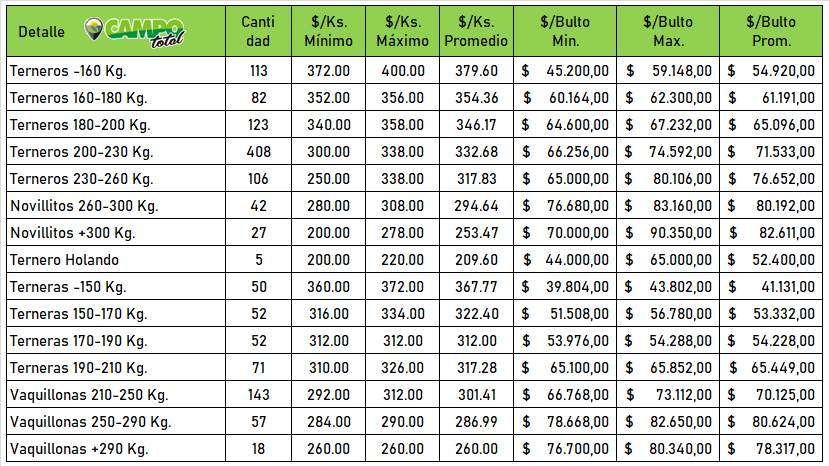Click the Ternero Holando row label

tap(64, 260)
